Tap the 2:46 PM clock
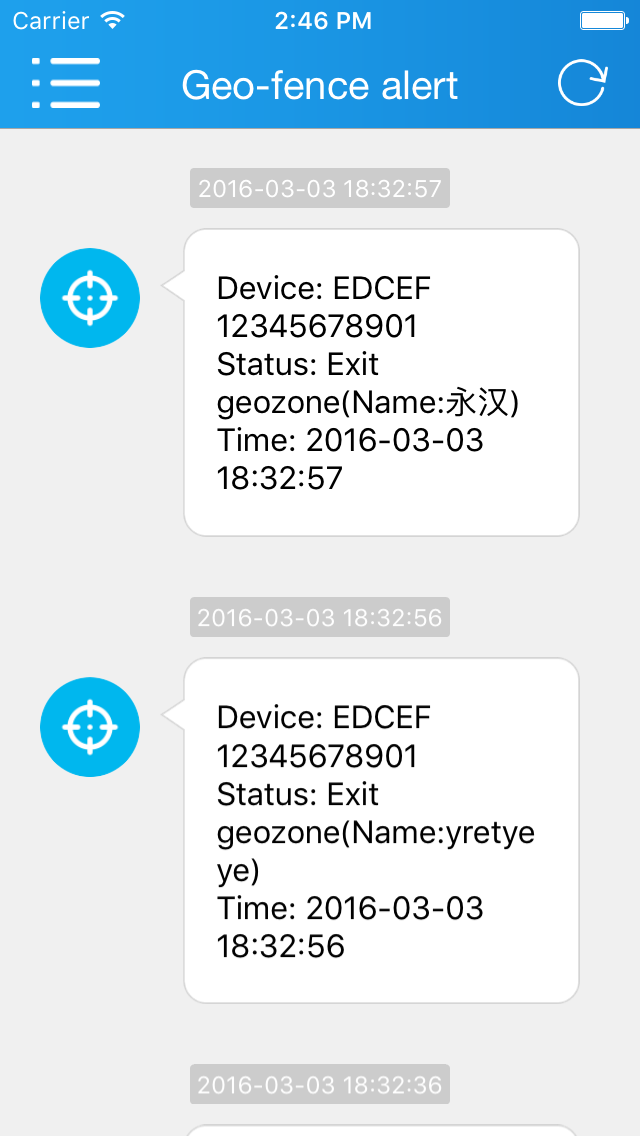The height and width of the screenshot is (1136, 640). [322, 20]
